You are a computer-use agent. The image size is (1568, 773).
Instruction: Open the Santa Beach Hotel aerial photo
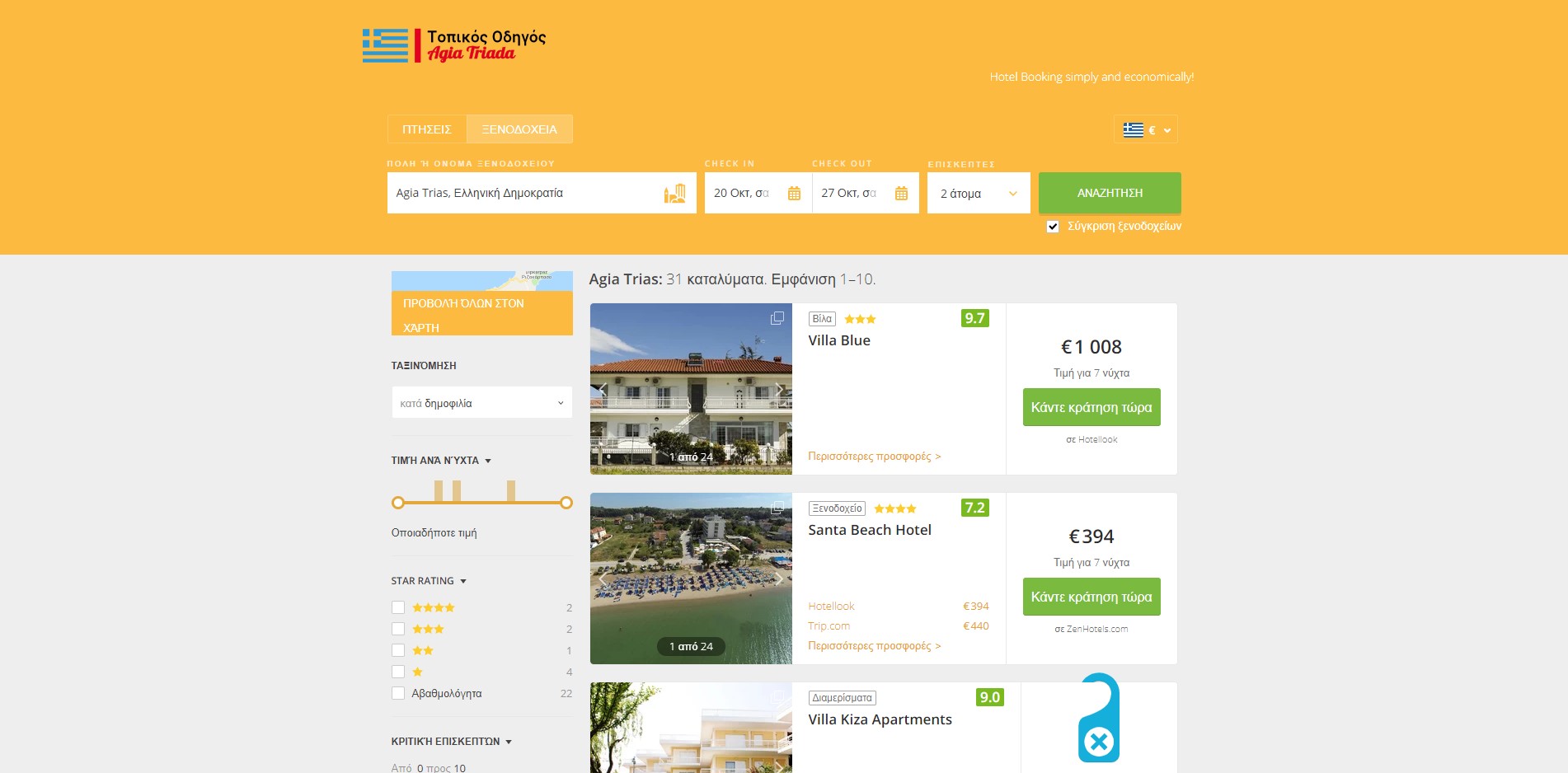click(691, 579)
